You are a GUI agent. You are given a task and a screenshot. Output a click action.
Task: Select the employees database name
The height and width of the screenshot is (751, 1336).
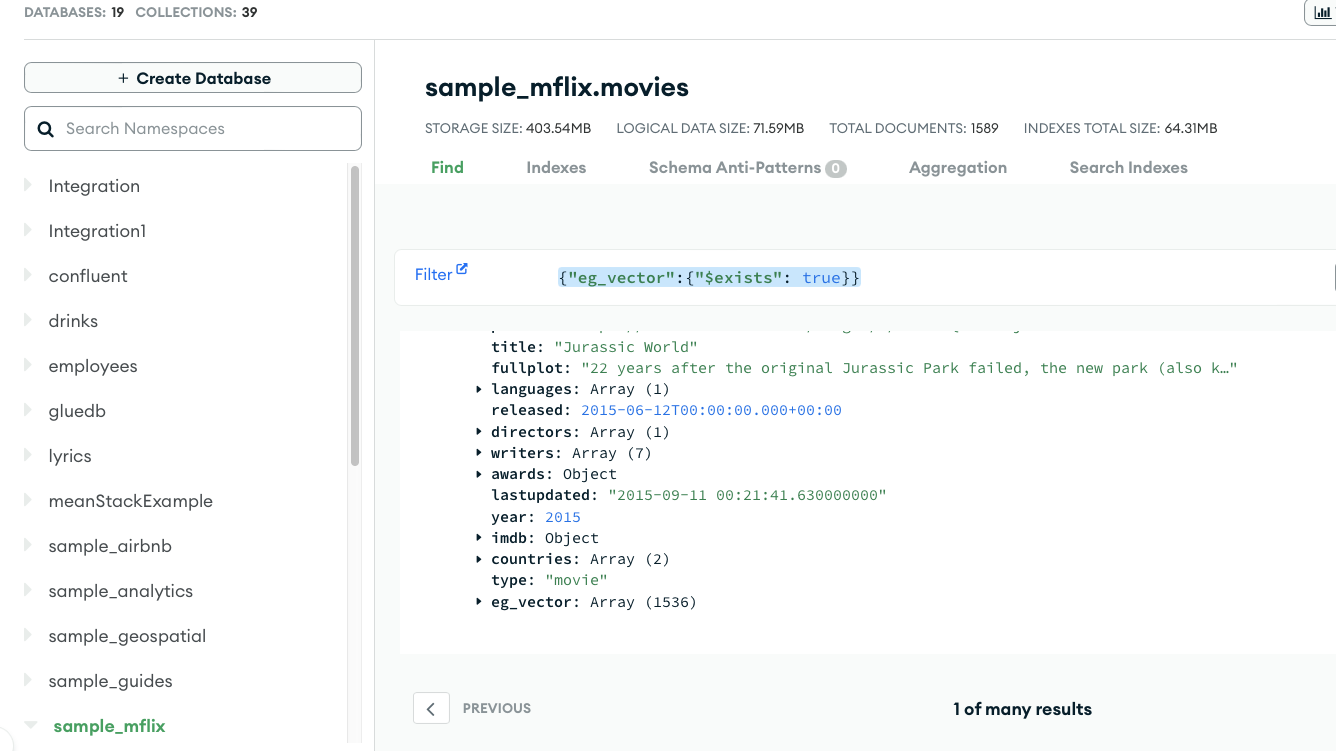click(x=93, y=366)
